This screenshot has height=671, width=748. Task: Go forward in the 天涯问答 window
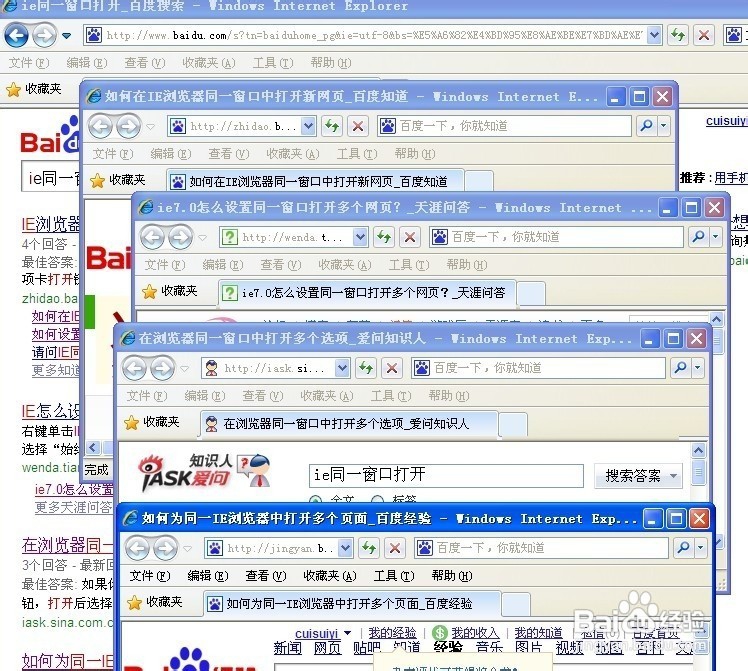180,237
